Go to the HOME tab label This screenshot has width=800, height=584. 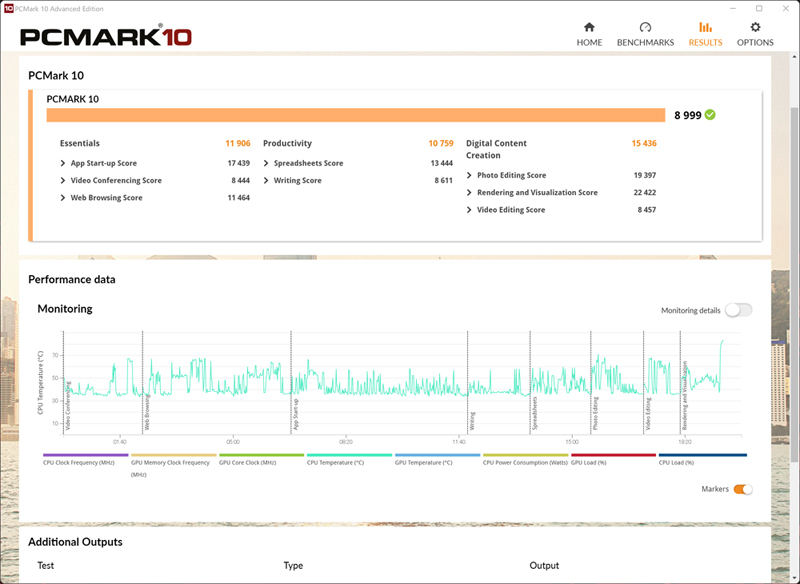point(589,42)
